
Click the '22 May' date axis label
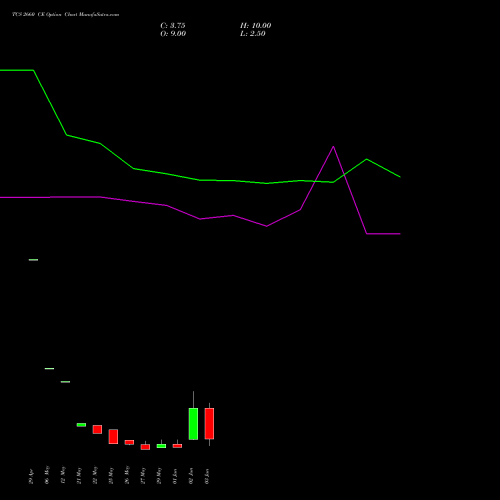(95, 475)
